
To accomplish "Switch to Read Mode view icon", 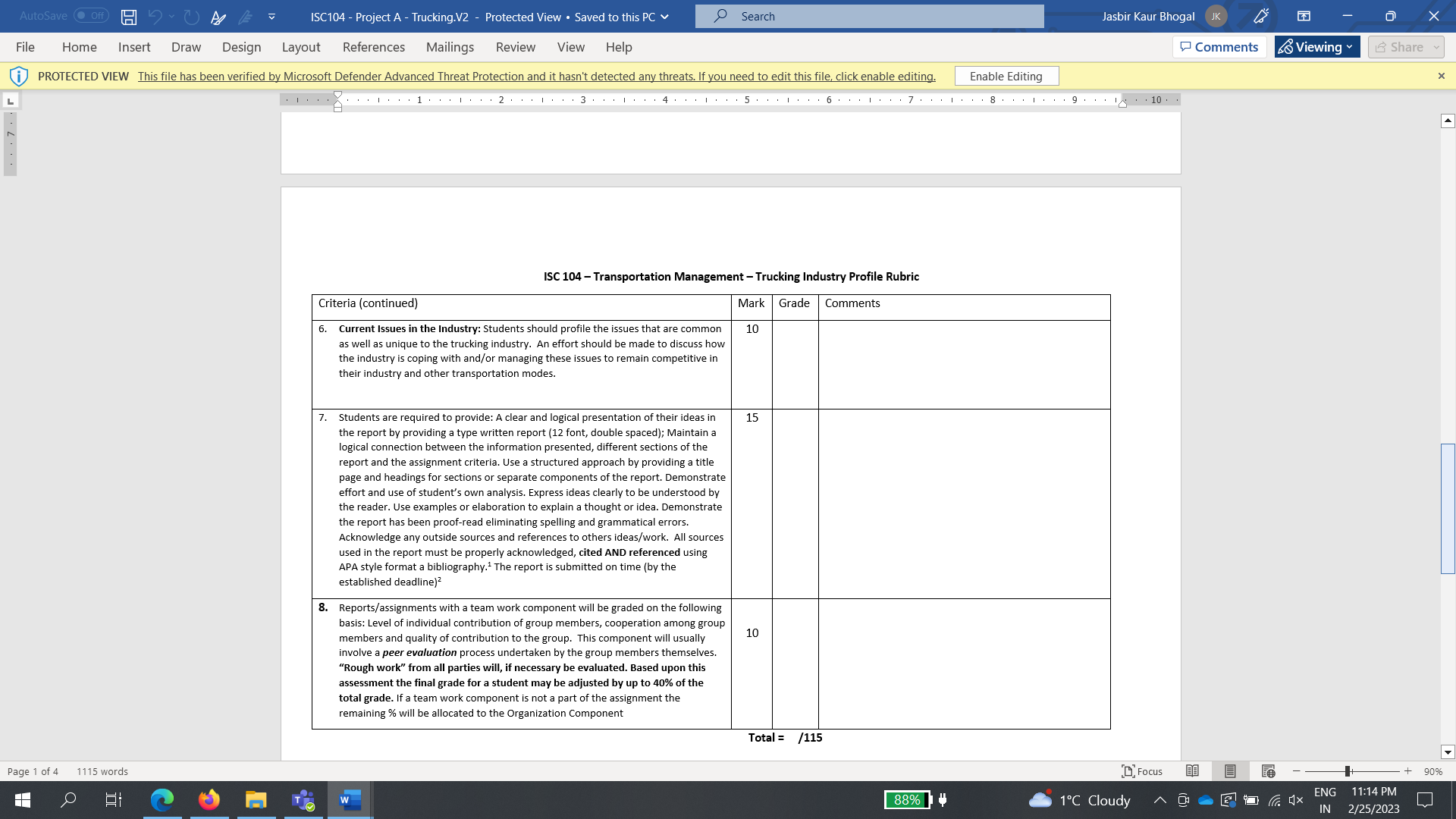I will (1192, 771).
